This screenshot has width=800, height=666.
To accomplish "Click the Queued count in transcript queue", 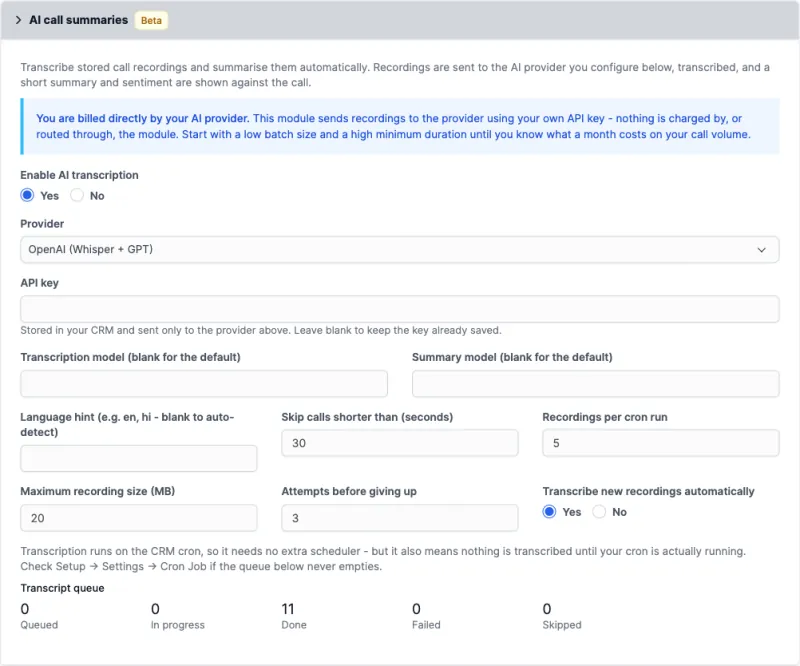I will point(25,609).
